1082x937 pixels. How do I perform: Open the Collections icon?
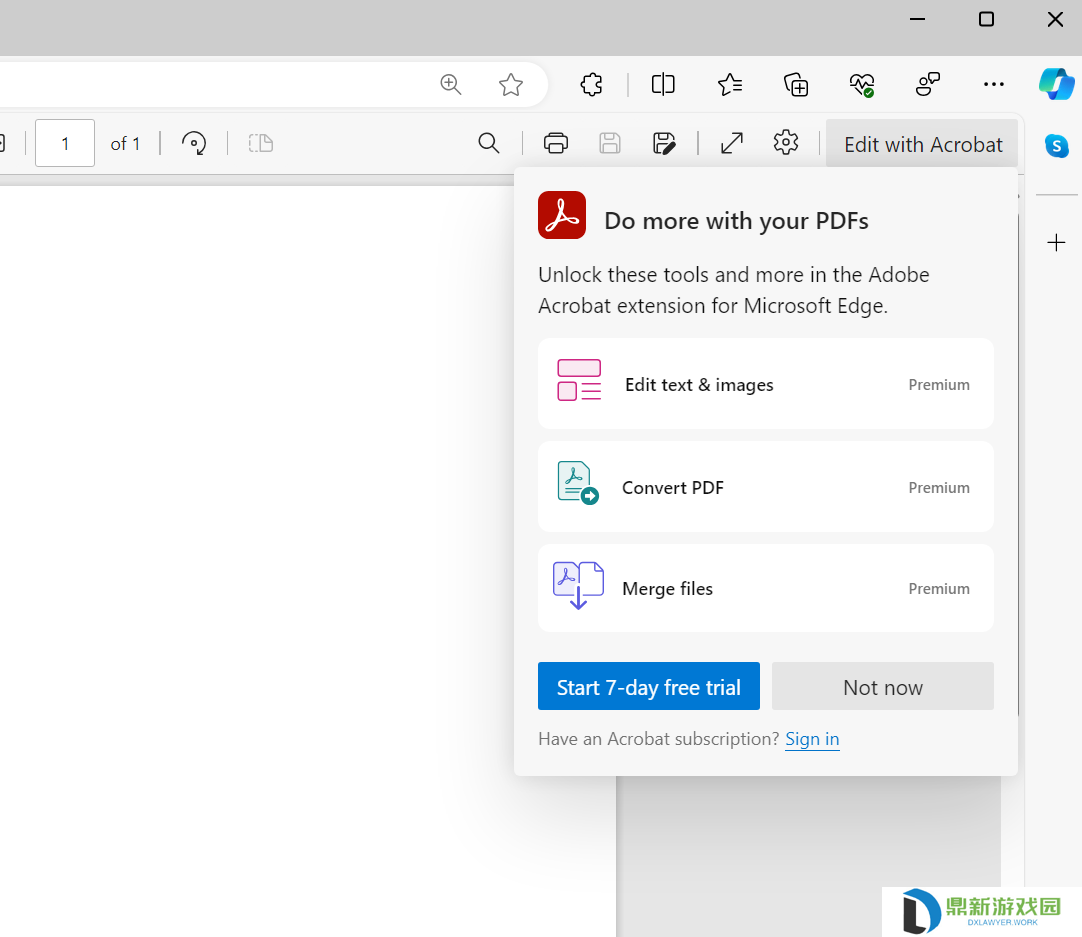(x=796, y=84)
